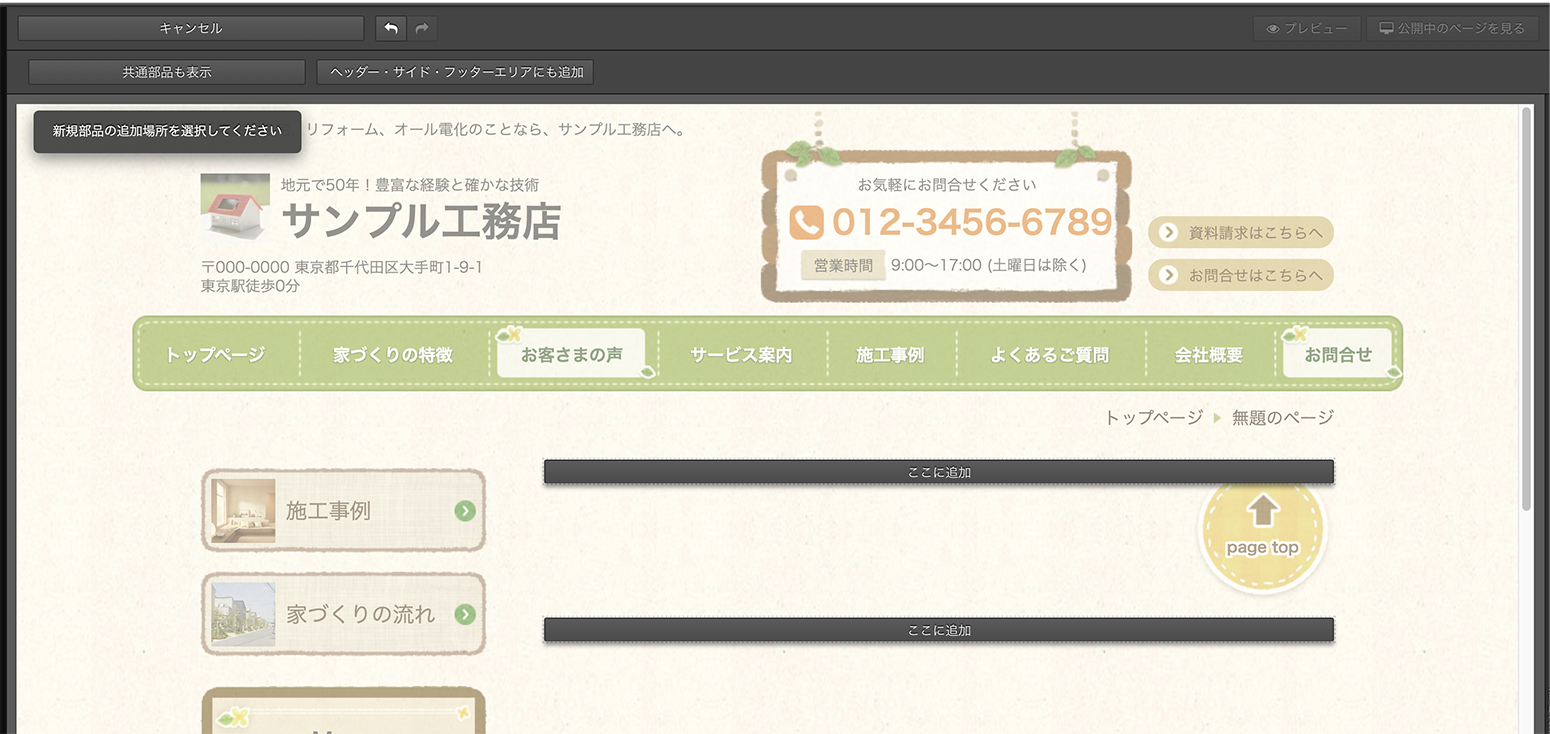This screenshot has width=1550, height=734.
Task: Select the second ここに追加 bar
Action: [938, 630]
